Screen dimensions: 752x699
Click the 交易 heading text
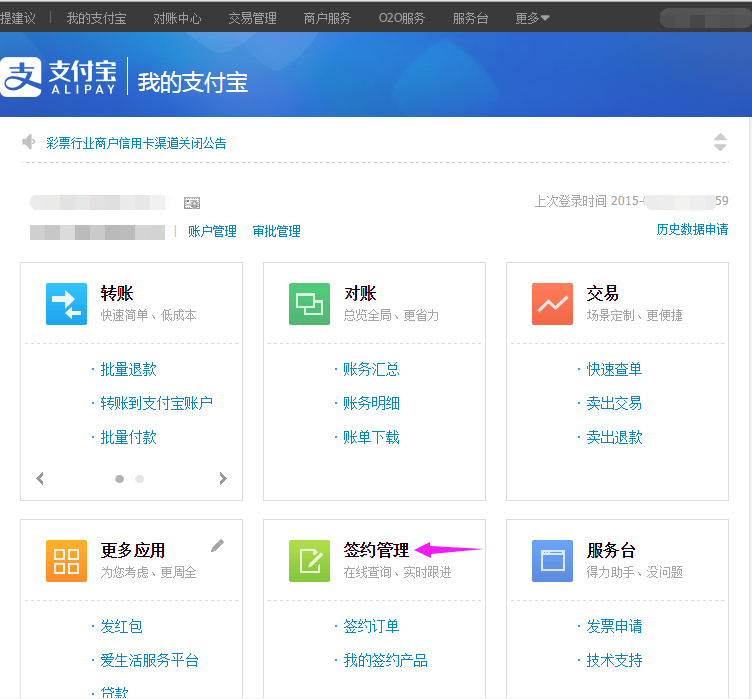(603, 293)
